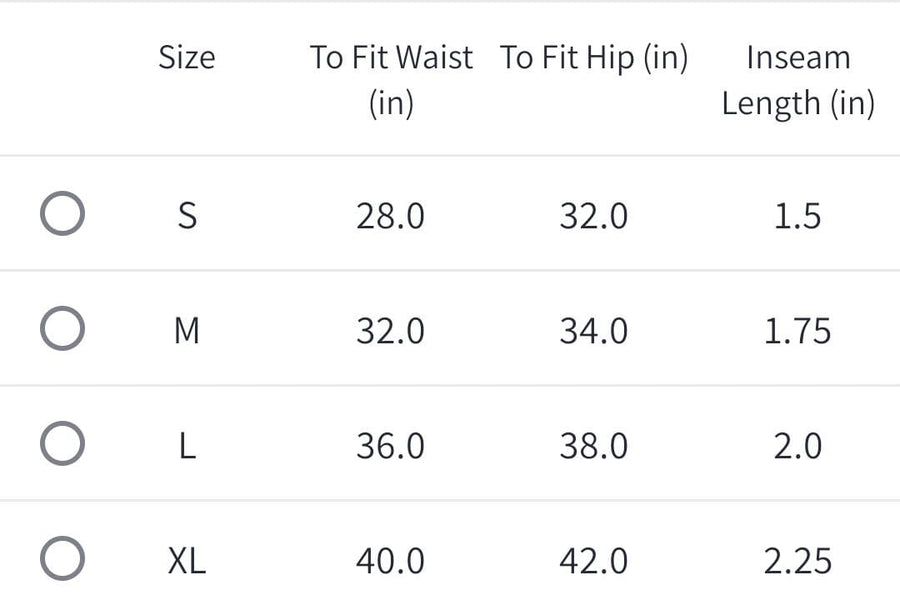The image size is (900, 605).
Task: Click the 2.25 inseam length value
Action: [798, 561]
